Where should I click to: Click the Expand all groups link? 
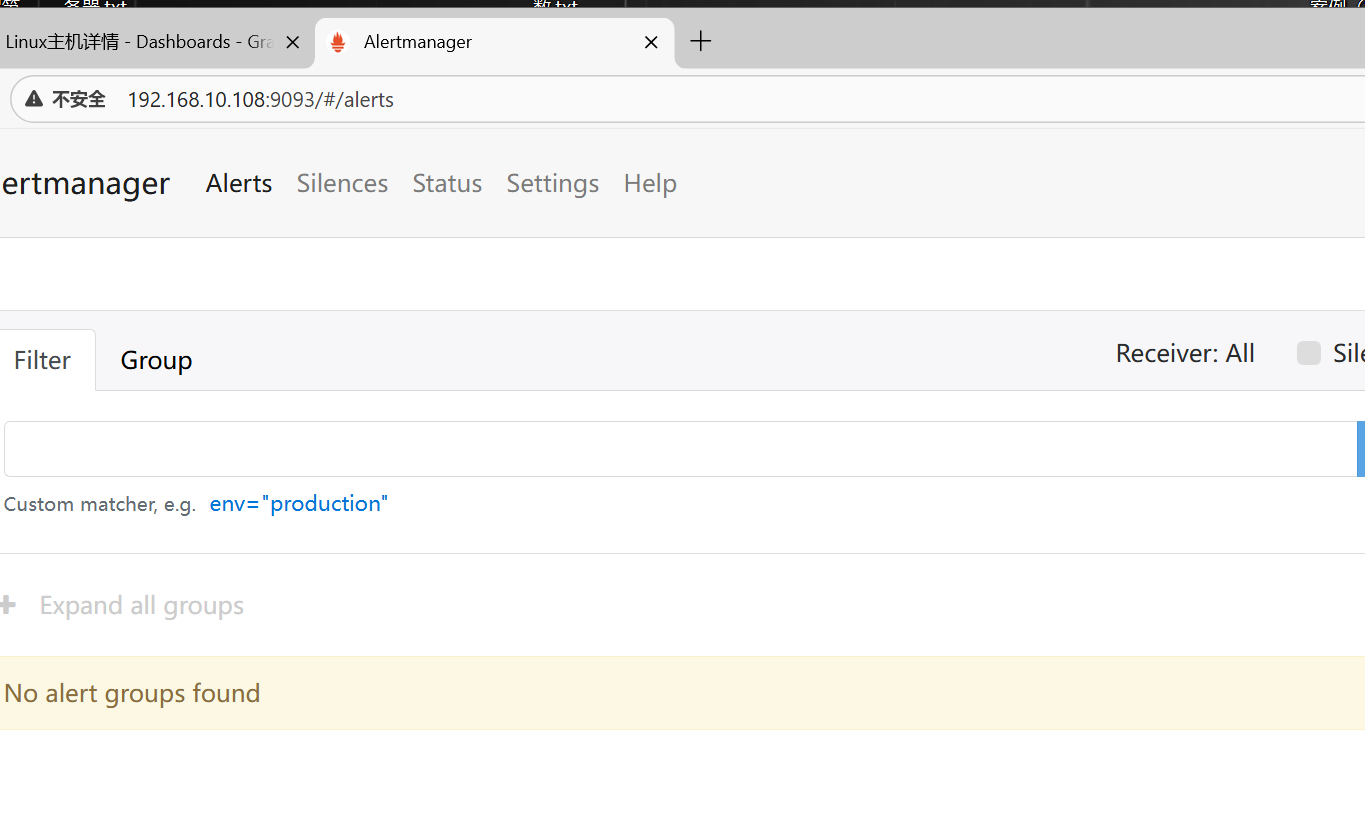click(x=142, y=605)
